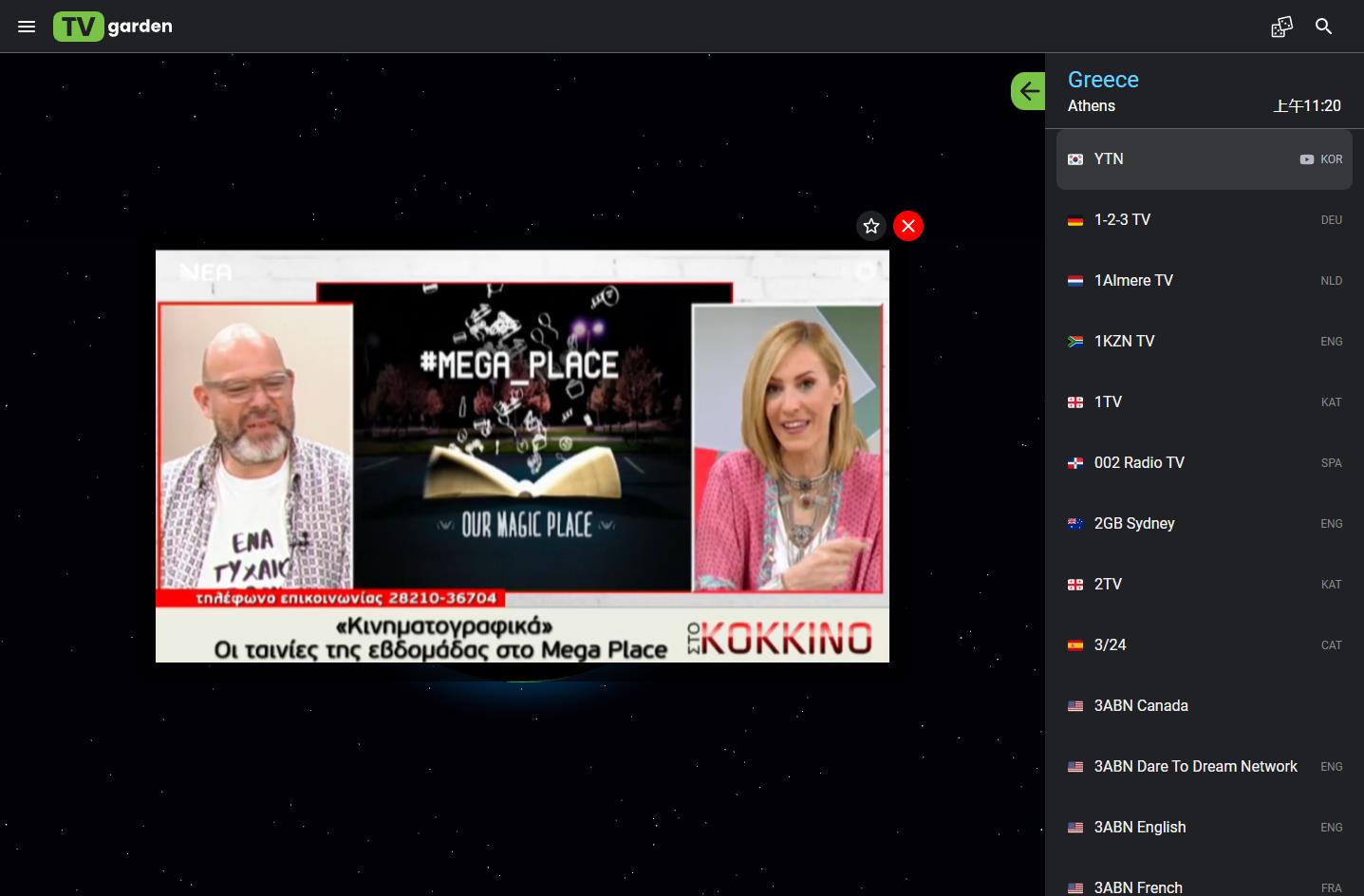Select the 002 Radio TV channel
This screenshot has height=896, width=1364.
tap(1205, 463)
